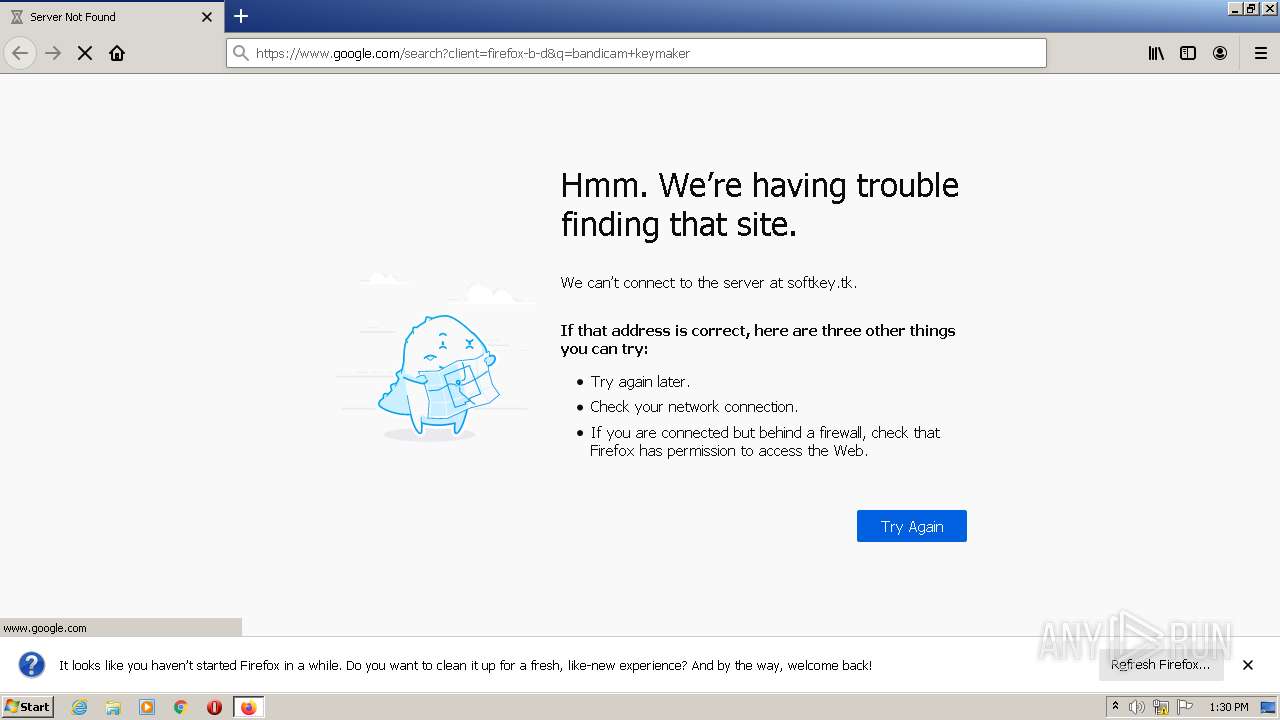
Task: Open the Firefox home page
Action: [117, 53]
